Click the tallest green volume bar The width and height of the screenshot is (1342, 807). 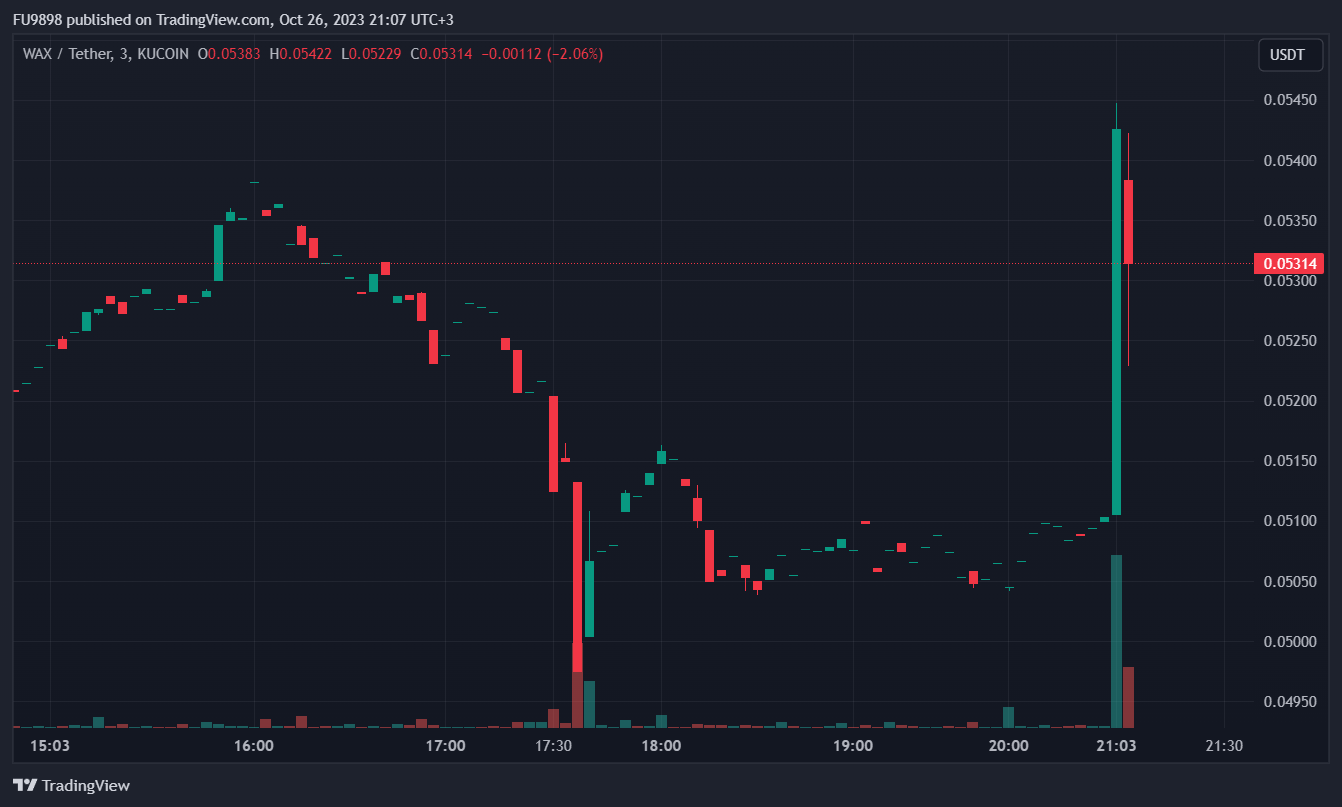click(x=1116, y=640)
